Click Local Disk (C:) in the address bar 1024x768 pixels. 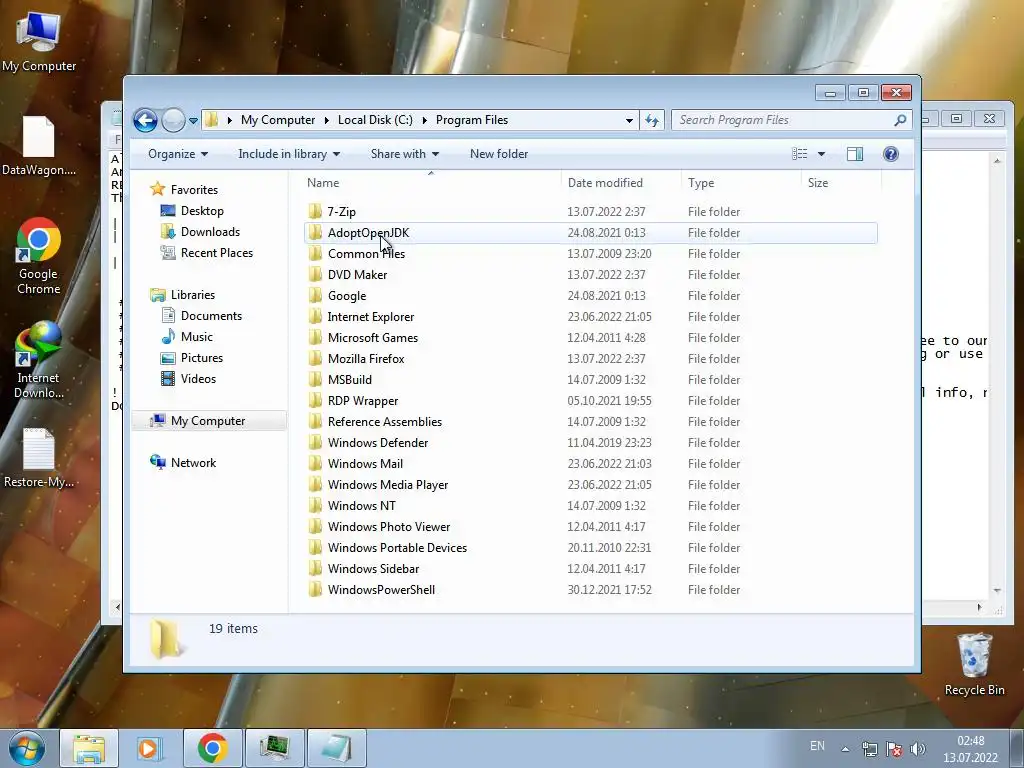pos(376,120)
